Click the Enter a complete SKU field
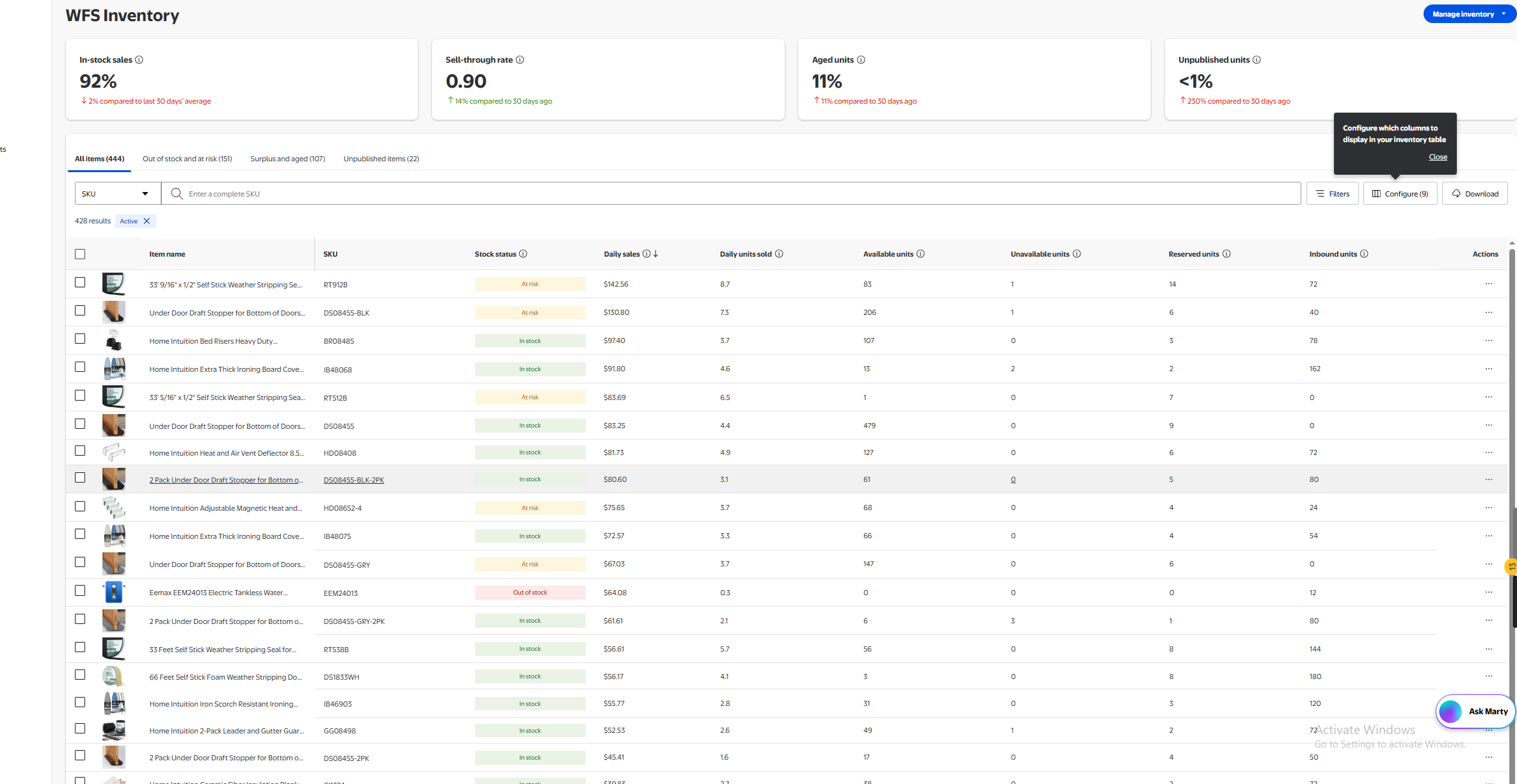 [x=731, y=193]
